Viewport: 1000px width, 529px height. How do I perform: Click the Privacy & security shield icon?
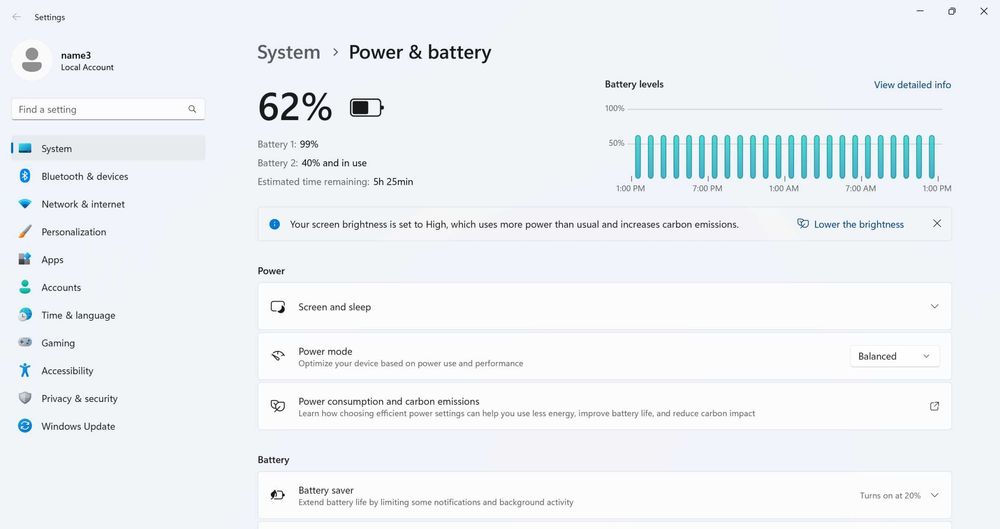click(x=25, y=398)
